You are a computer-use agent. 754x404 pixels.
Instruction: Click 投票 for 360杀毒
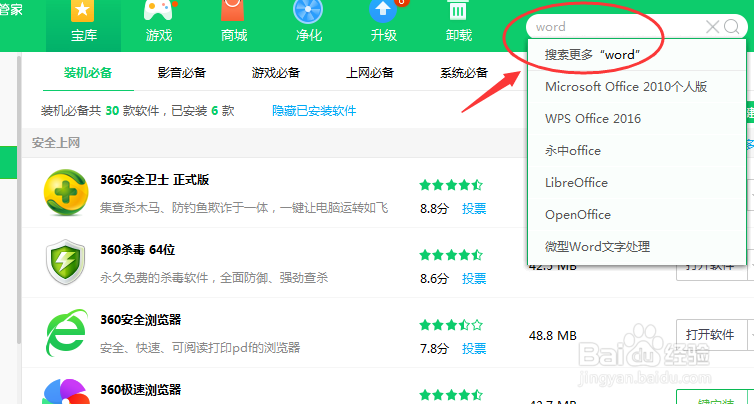pyautogui.click(x=474, y=278)
